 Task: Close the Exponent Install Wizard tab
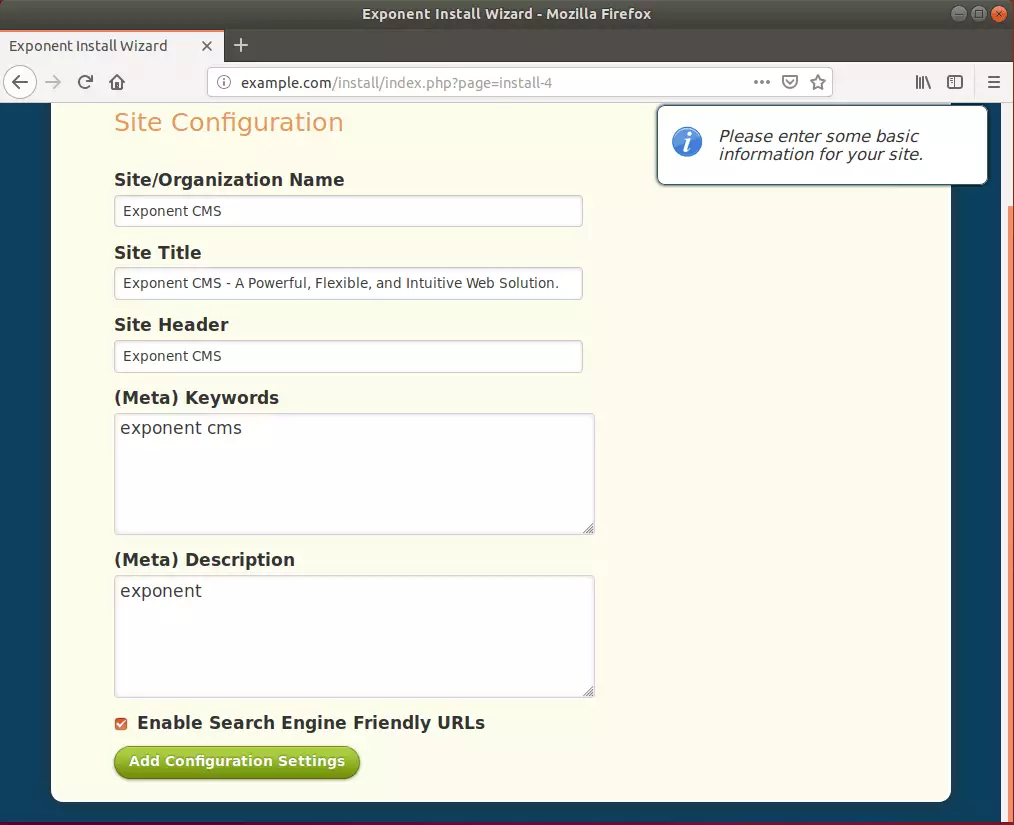[x=207, y=46]
